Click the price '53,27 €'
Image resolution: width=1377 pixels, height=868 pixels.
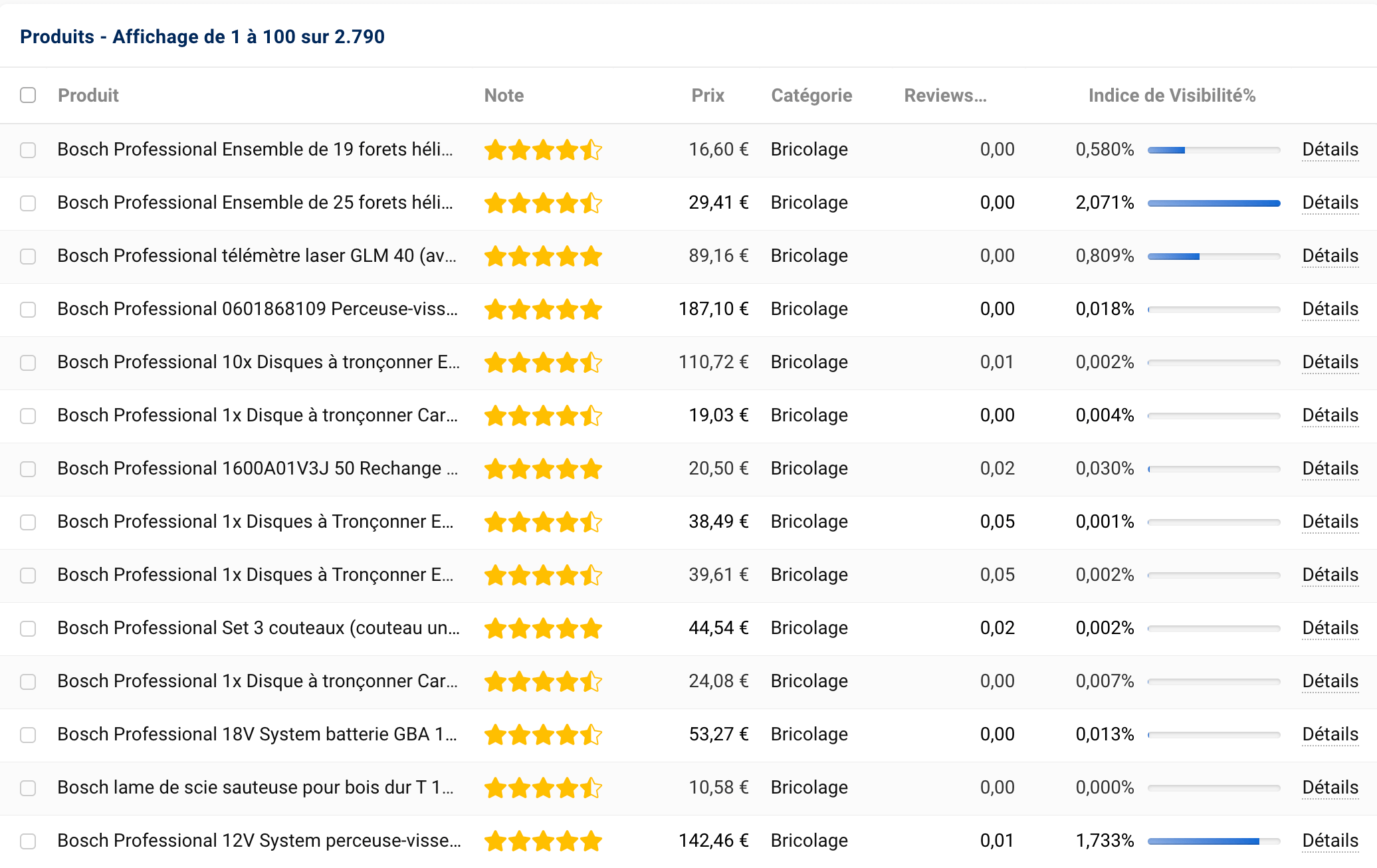point(719,734)
